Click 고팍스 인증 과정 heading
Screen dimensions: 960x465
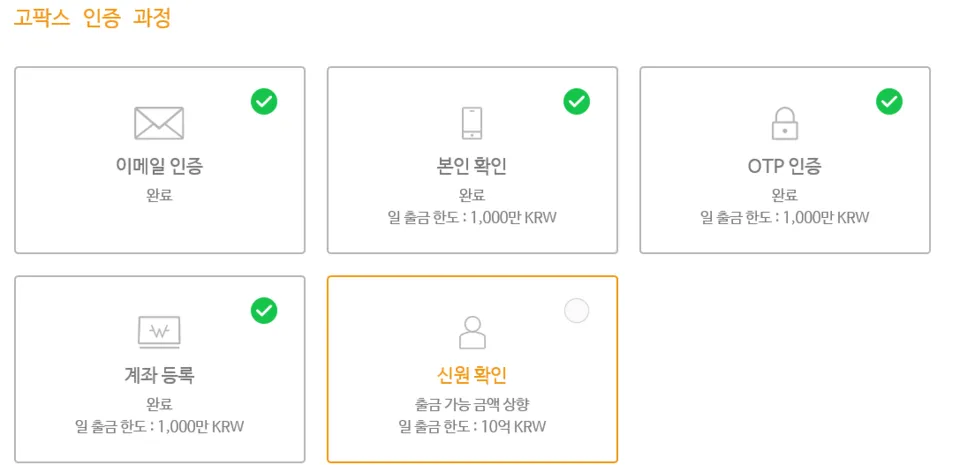click(x=92, y=18)
